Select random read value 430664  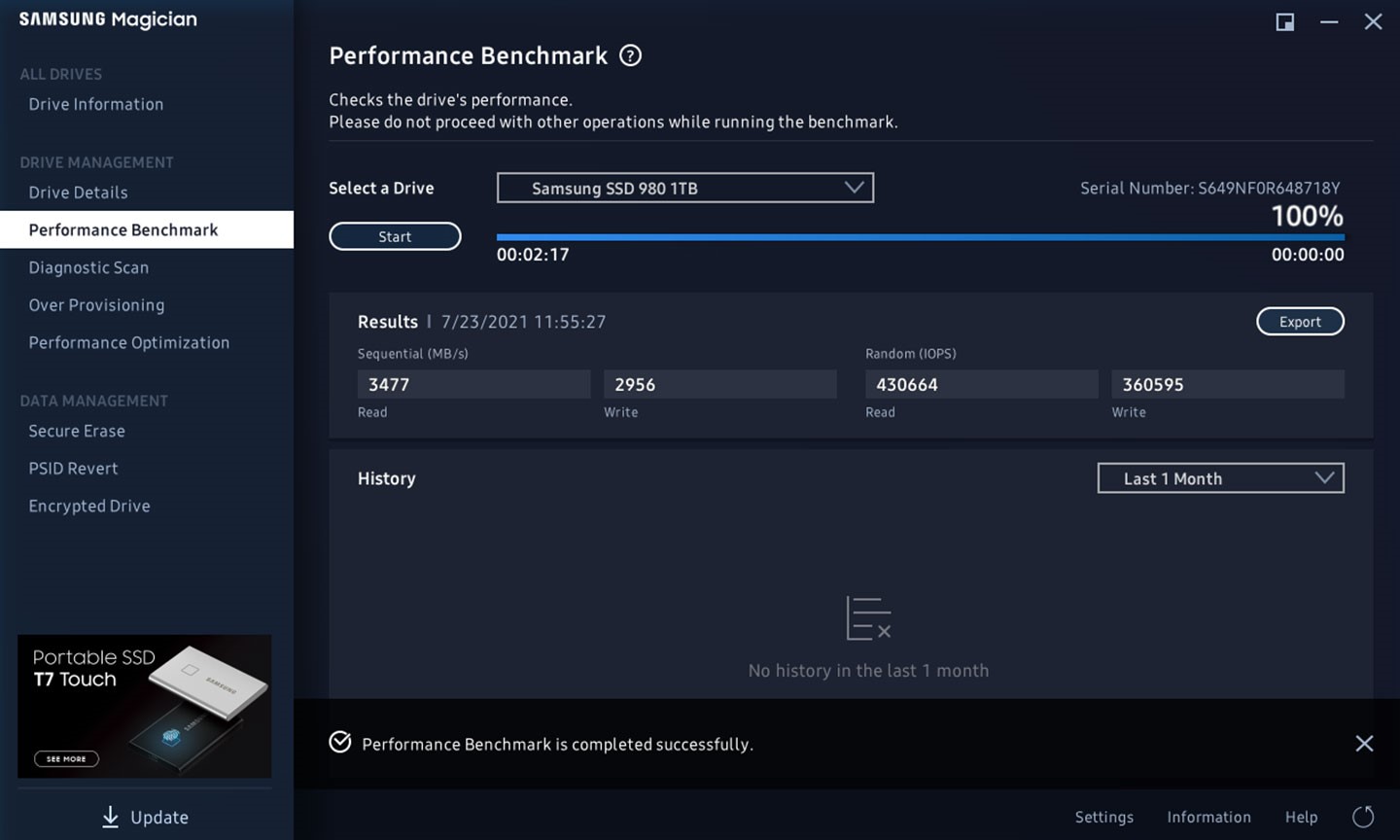(981, 384)
